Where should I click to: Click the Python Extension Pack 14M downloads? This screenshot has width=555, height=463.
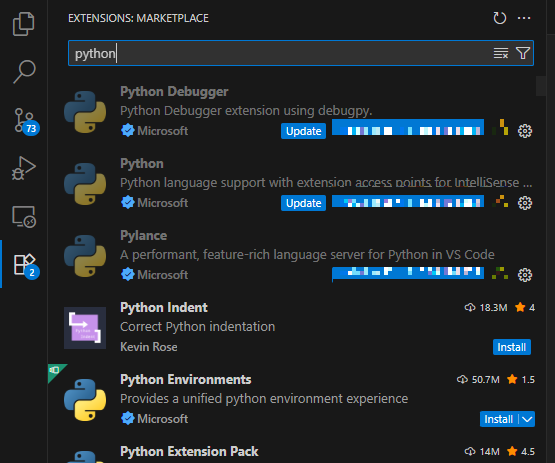pyautogui.click(x=482, y=451)
